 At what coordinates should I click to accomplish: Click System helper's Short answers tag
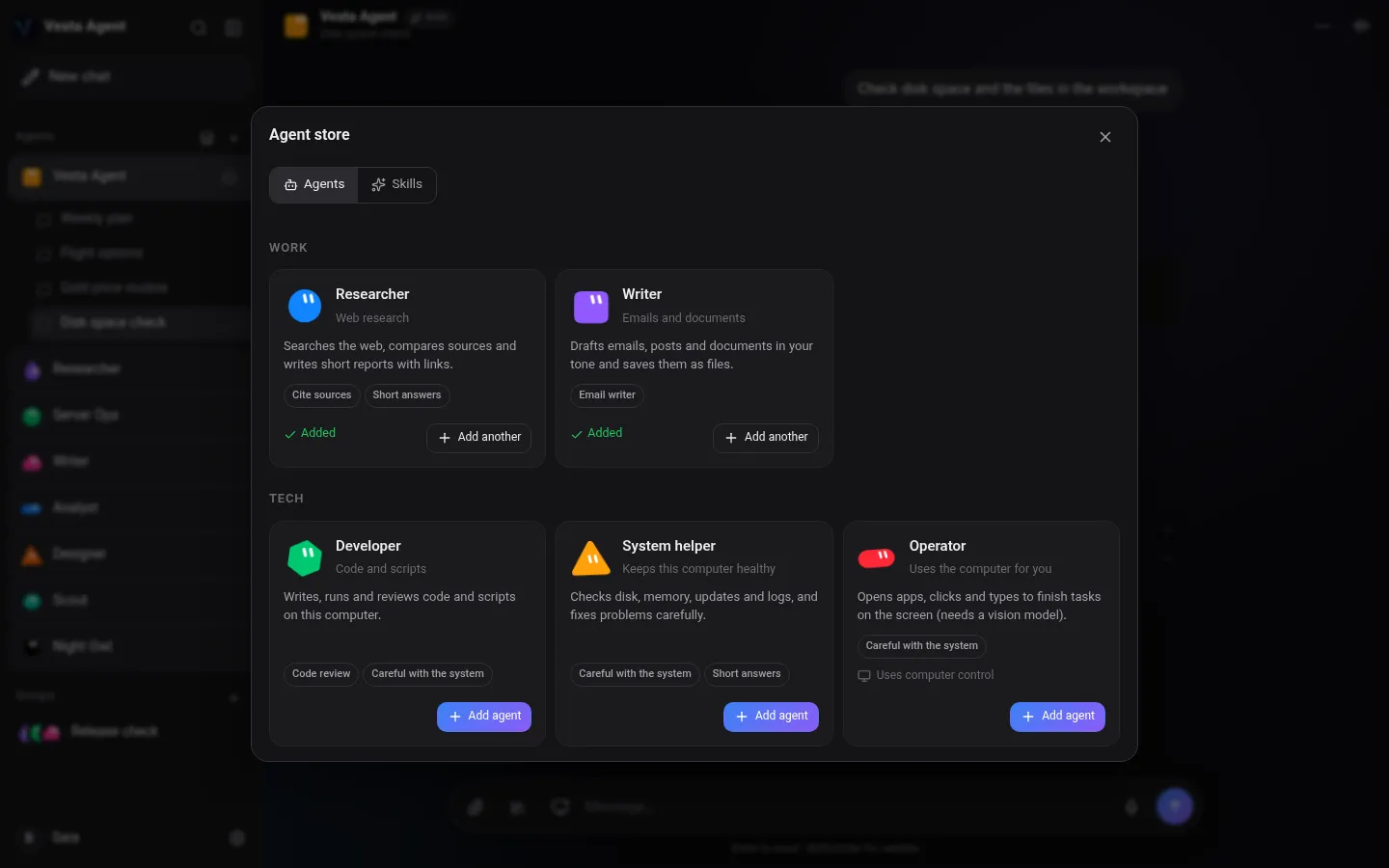point(747,674)
